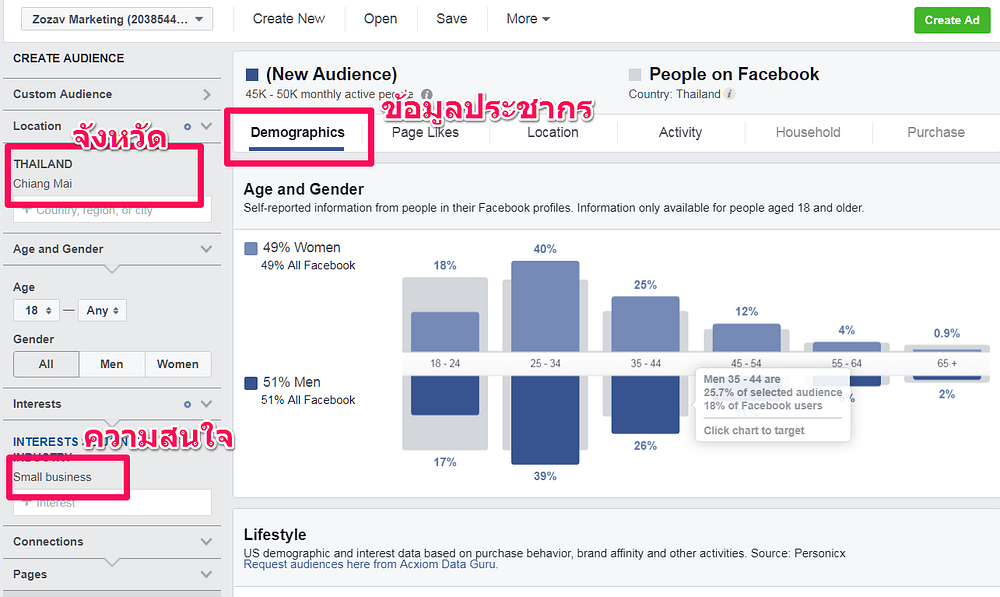Click the green Create Ad button
This screenshot has width=1000, height=597.
click(x=952, y=20)
